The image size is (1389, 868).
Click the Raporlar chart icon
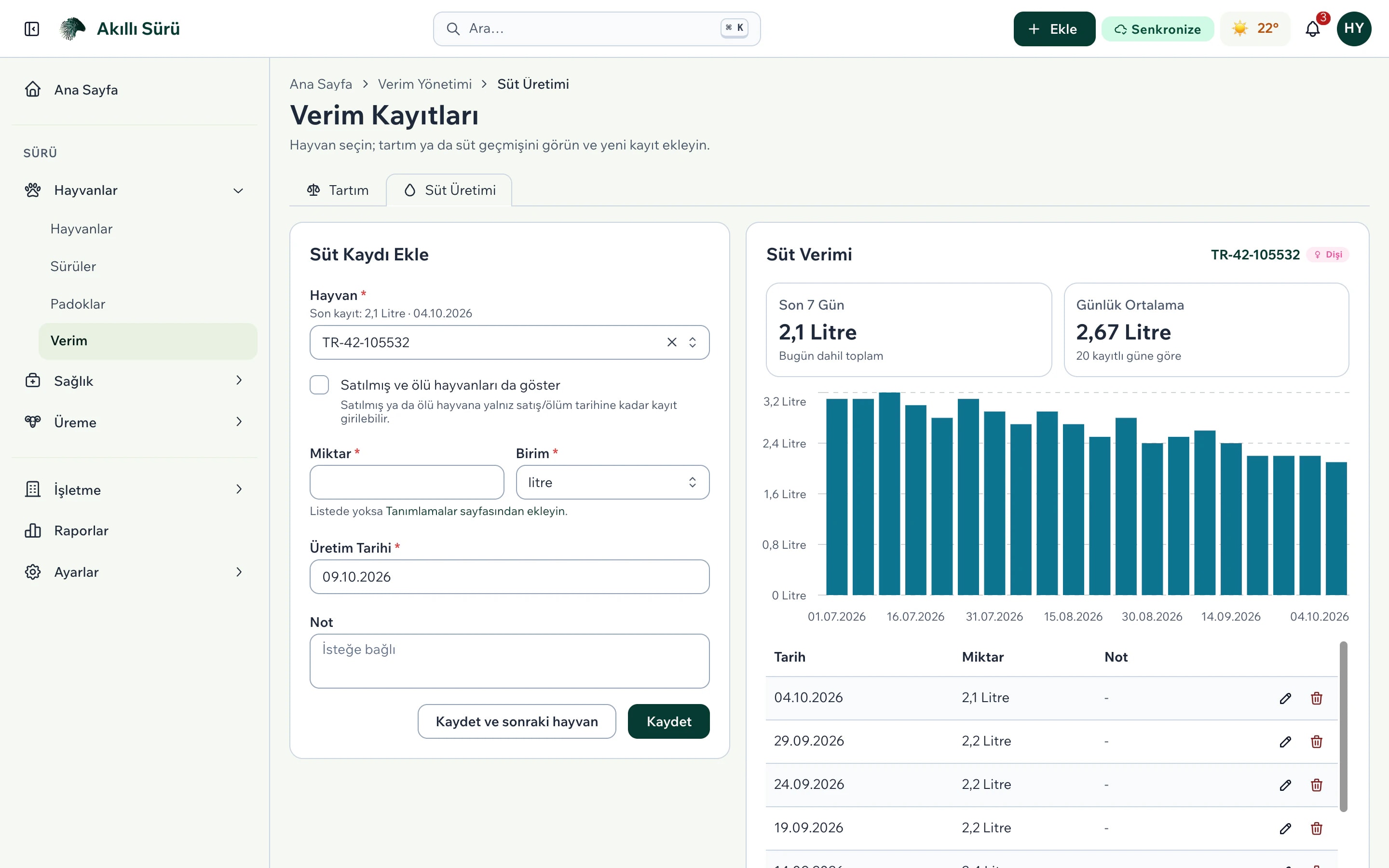[33, 530]
